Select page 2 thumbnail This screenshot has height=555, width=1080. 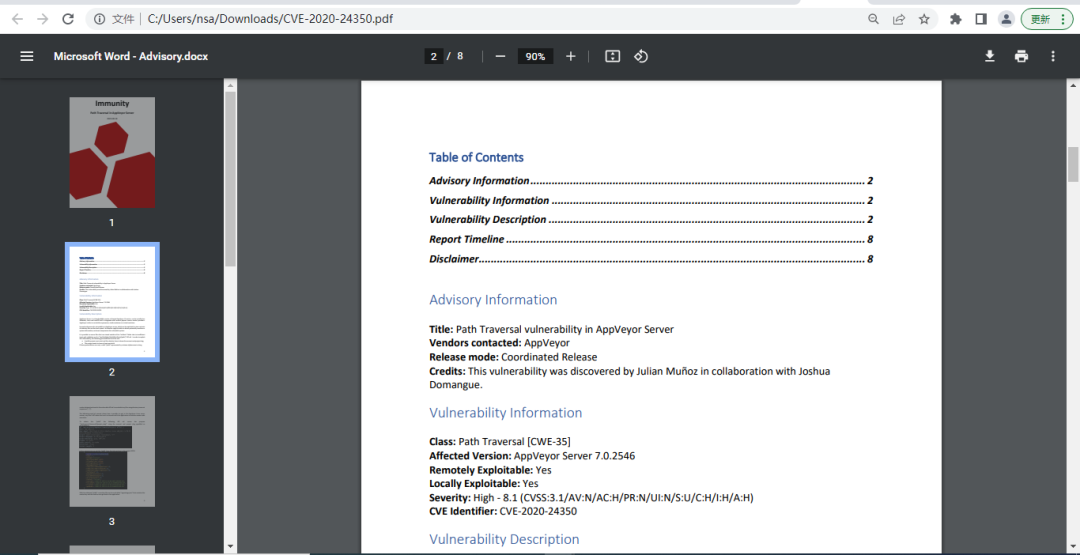click(x=112, y=302)
